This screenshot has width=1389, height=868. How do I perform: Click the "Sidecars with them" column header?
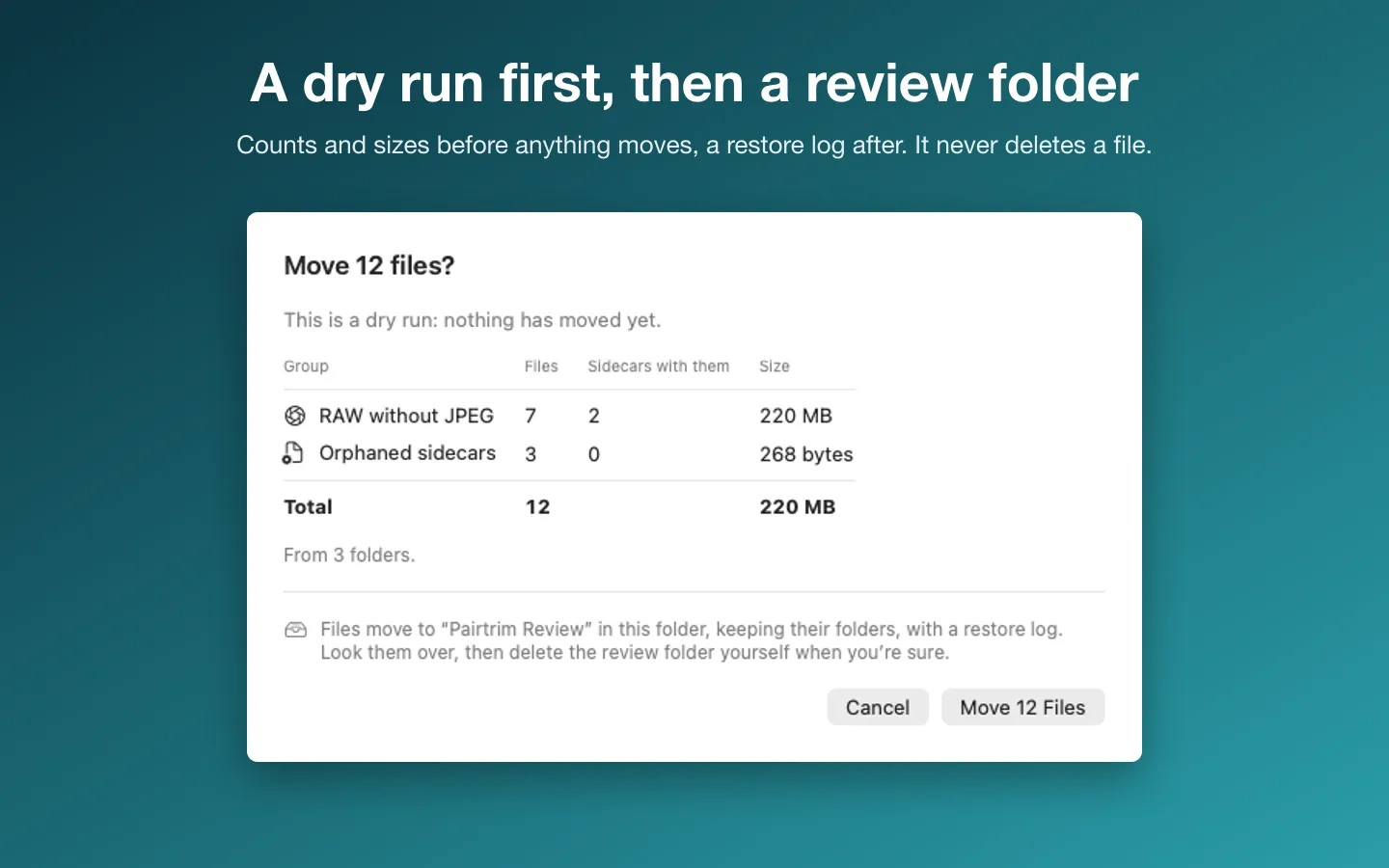click(x=659, y=366)
